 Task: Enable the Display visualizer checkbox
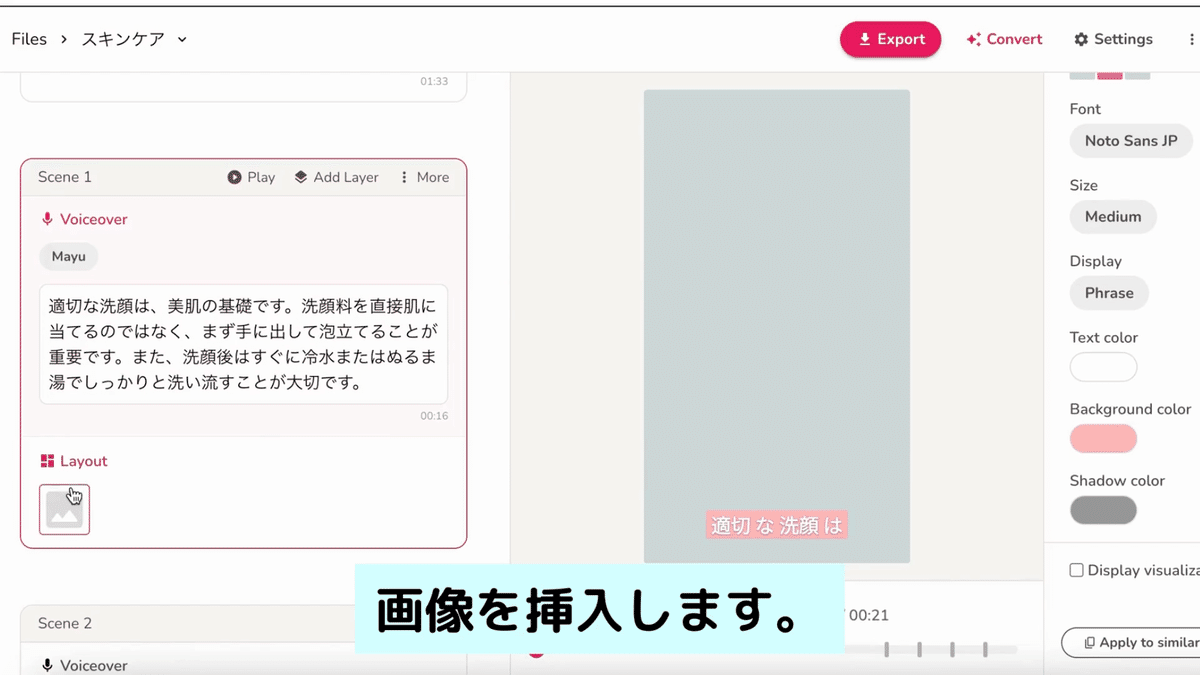1077,570
